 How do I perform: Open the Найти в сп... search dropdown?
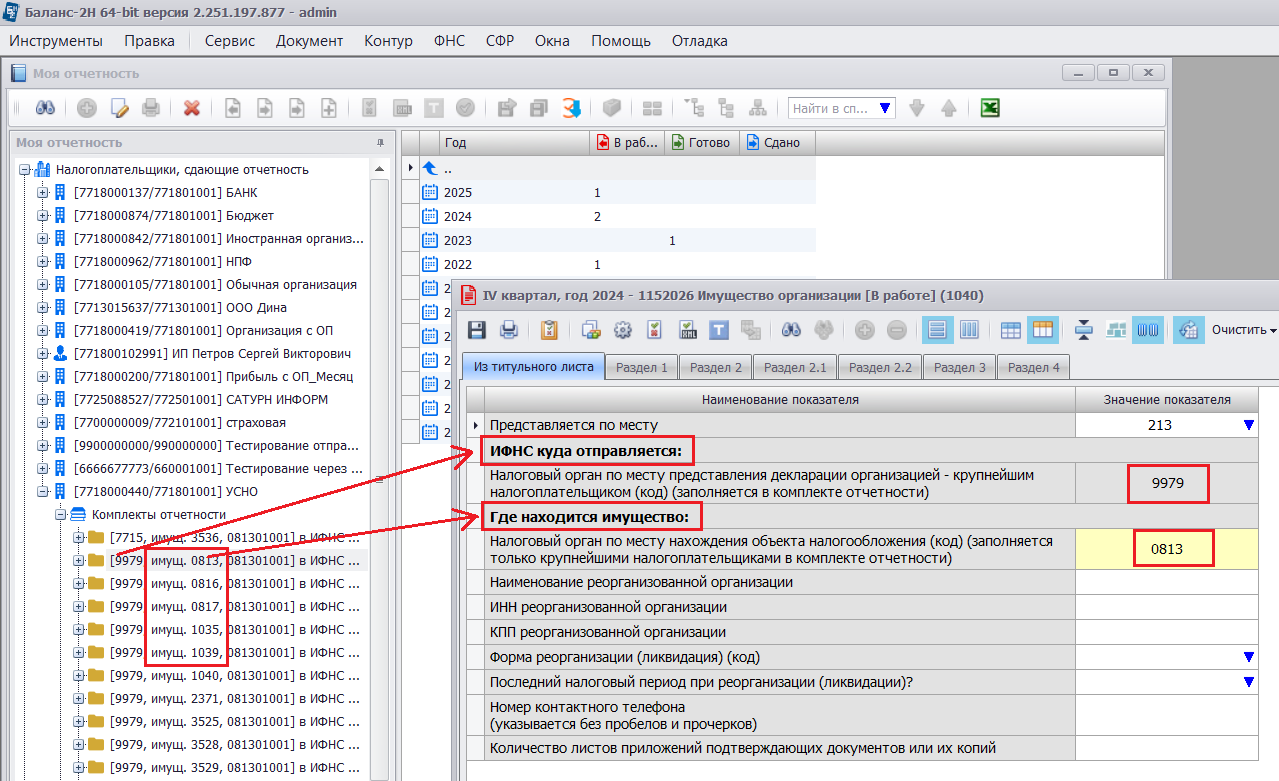tap(885, 108)
